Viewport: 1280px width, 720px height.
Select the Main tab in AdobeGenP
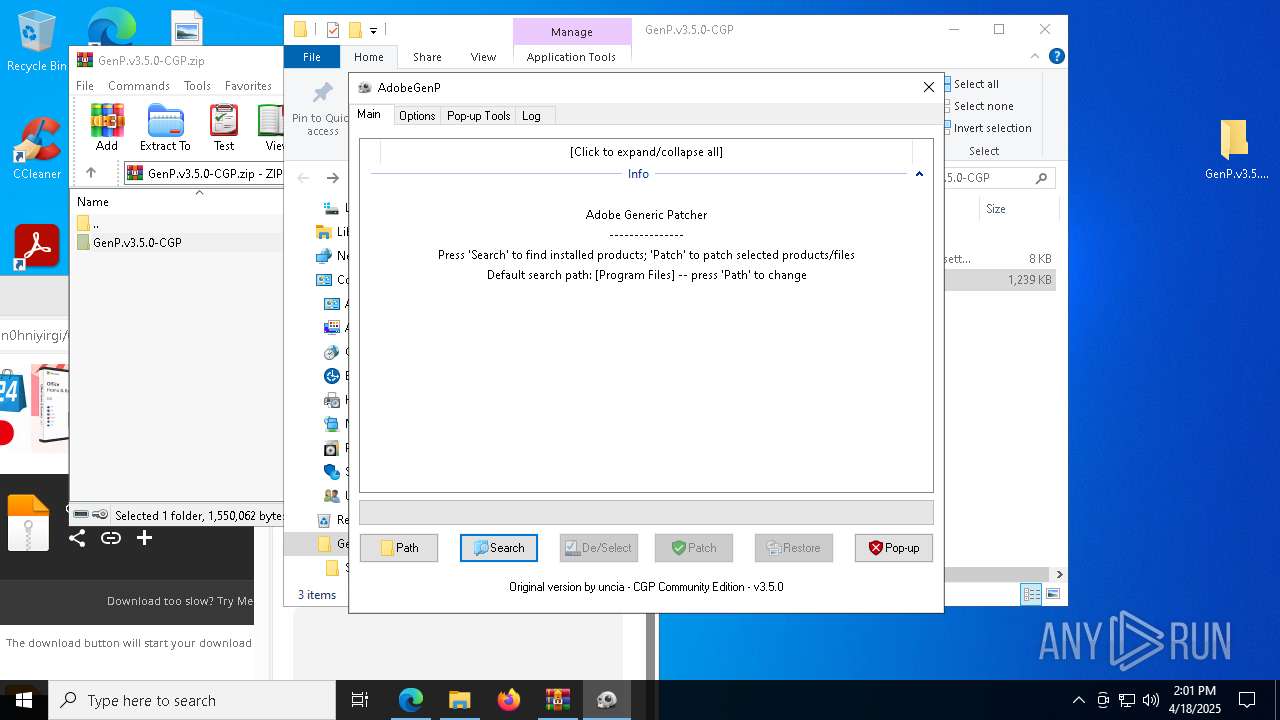(369, 114)
